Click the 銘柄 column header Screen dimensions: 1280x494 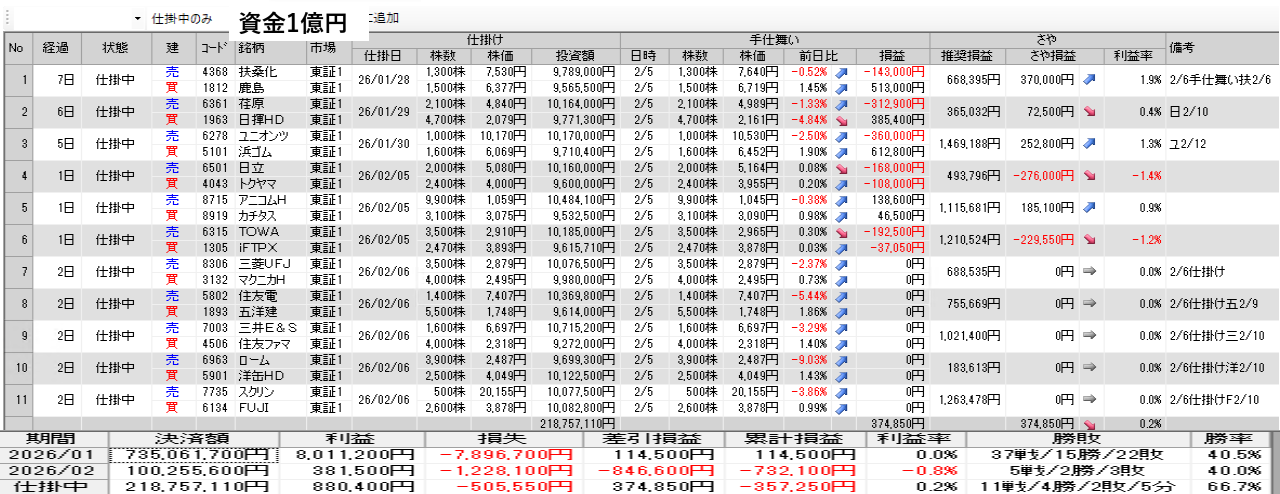click(x=251, y=48)
